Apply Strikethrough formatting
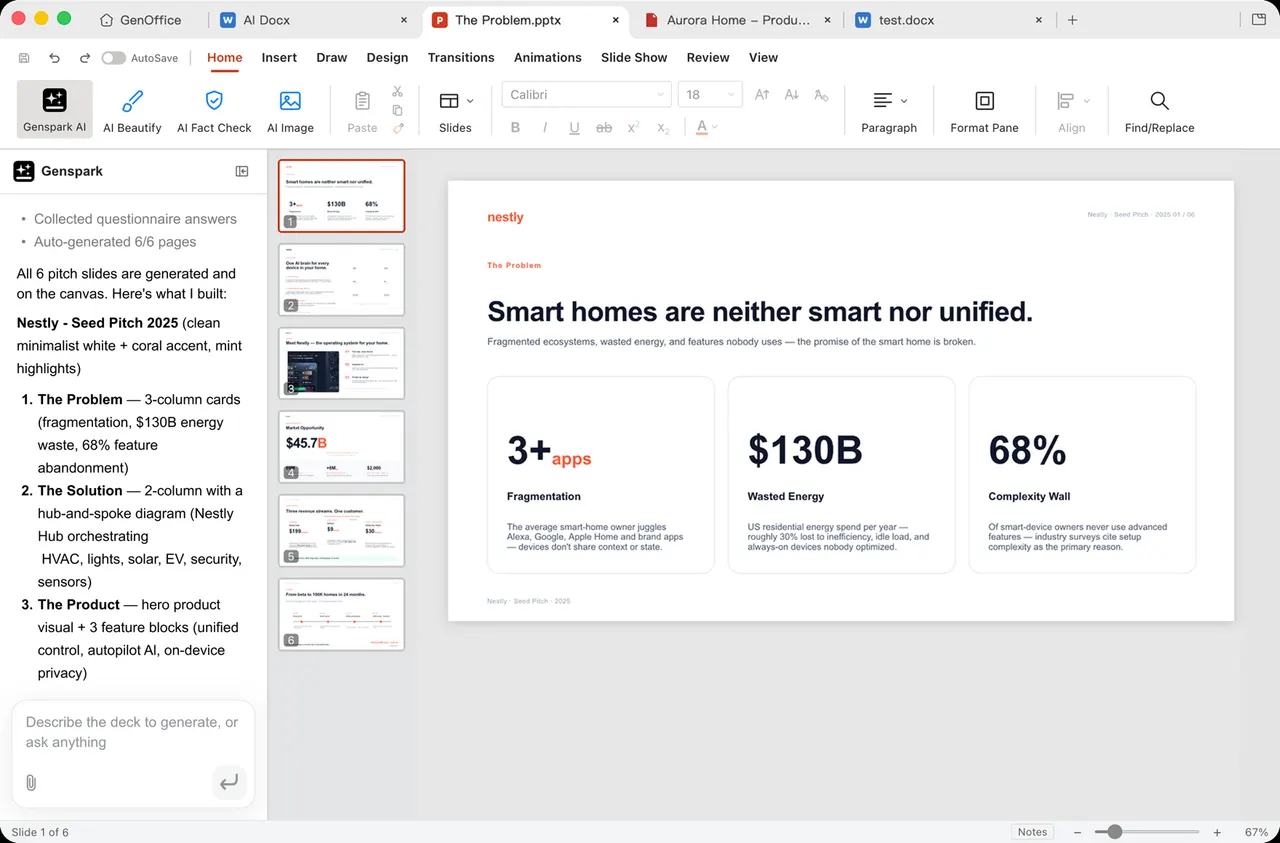 point(603,127)
